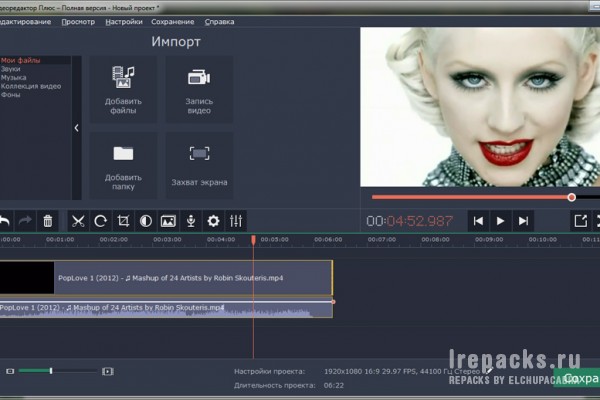Open the Просмотр menu
Image resolution: width=600 pixels, height=400 pixels.
[x=78, y=22]
